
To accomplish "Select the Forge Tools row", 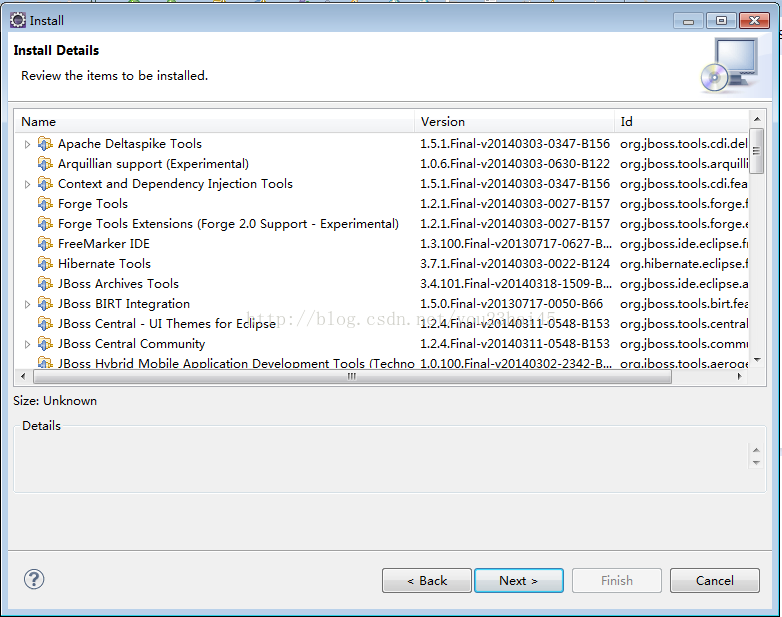I will click(x=382, y=204).
